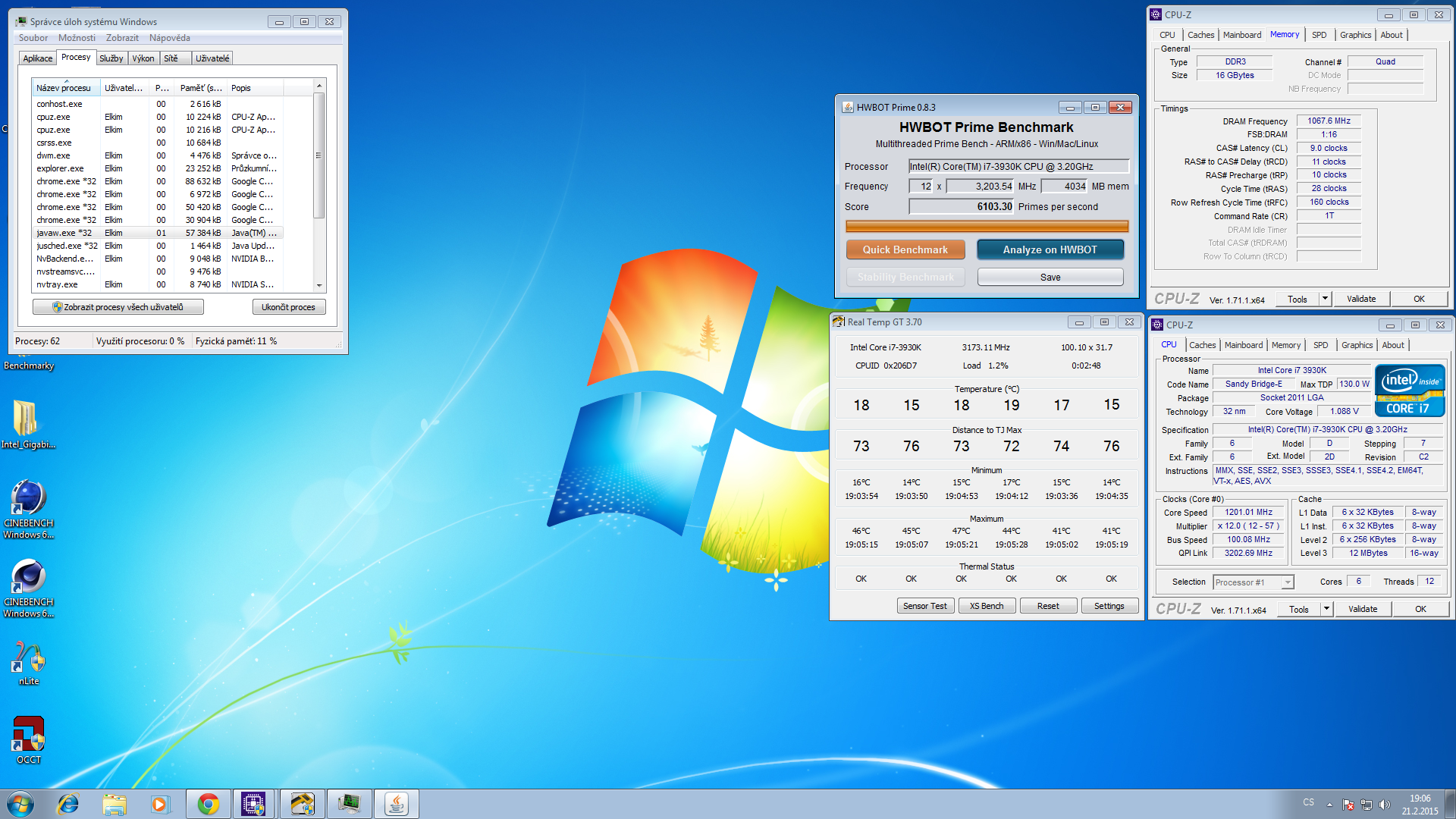Switch to the Uživatelé tab
Screen dimensions: 1456x819
pyautogui.click(x=212, y=58)
